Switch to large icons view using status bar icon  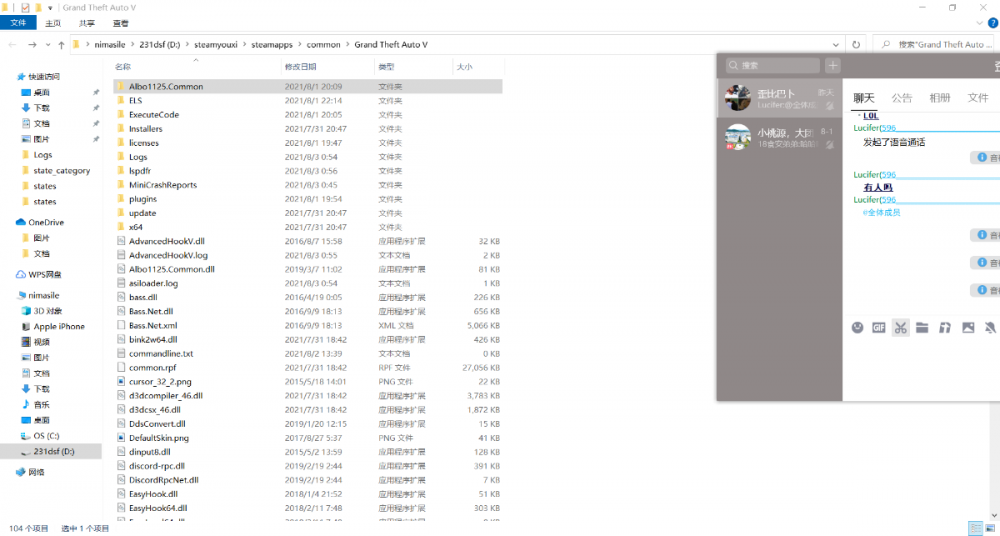coord(991,528)
